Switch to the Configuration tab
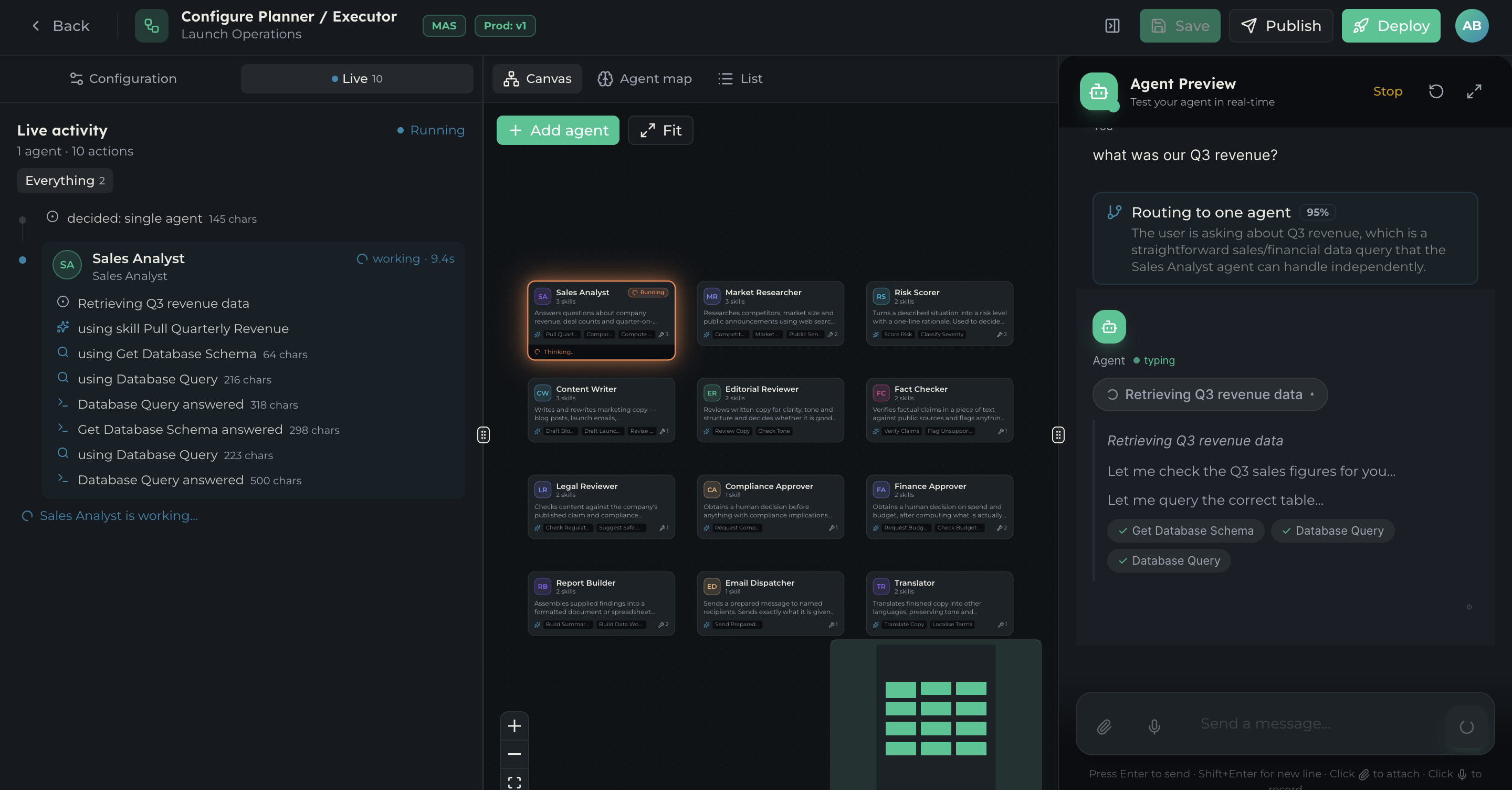Viewport: 1512px width, 790px height. click(123, 79)
